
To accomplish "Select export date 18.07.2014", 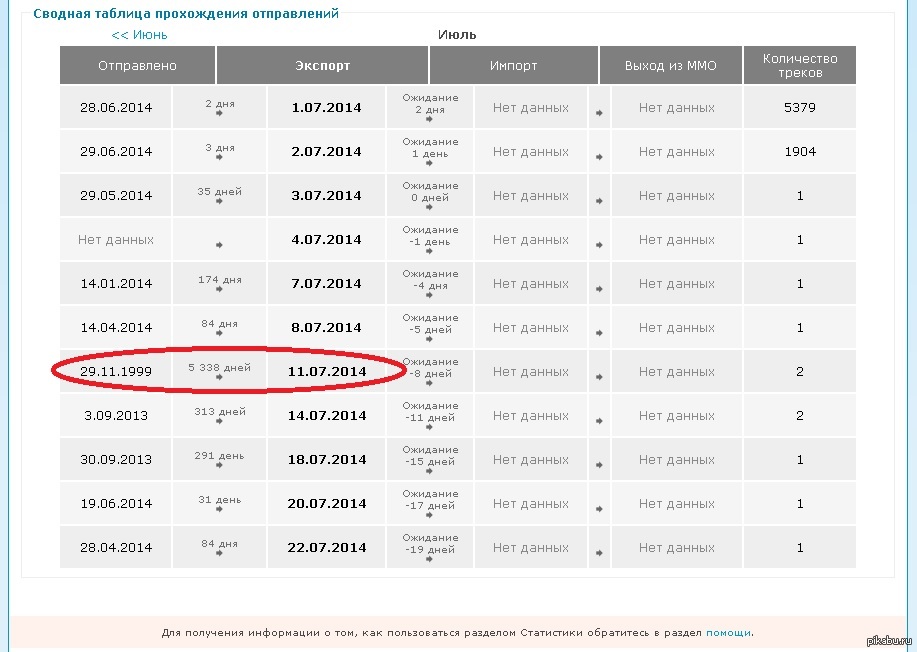I will (326, 460).
